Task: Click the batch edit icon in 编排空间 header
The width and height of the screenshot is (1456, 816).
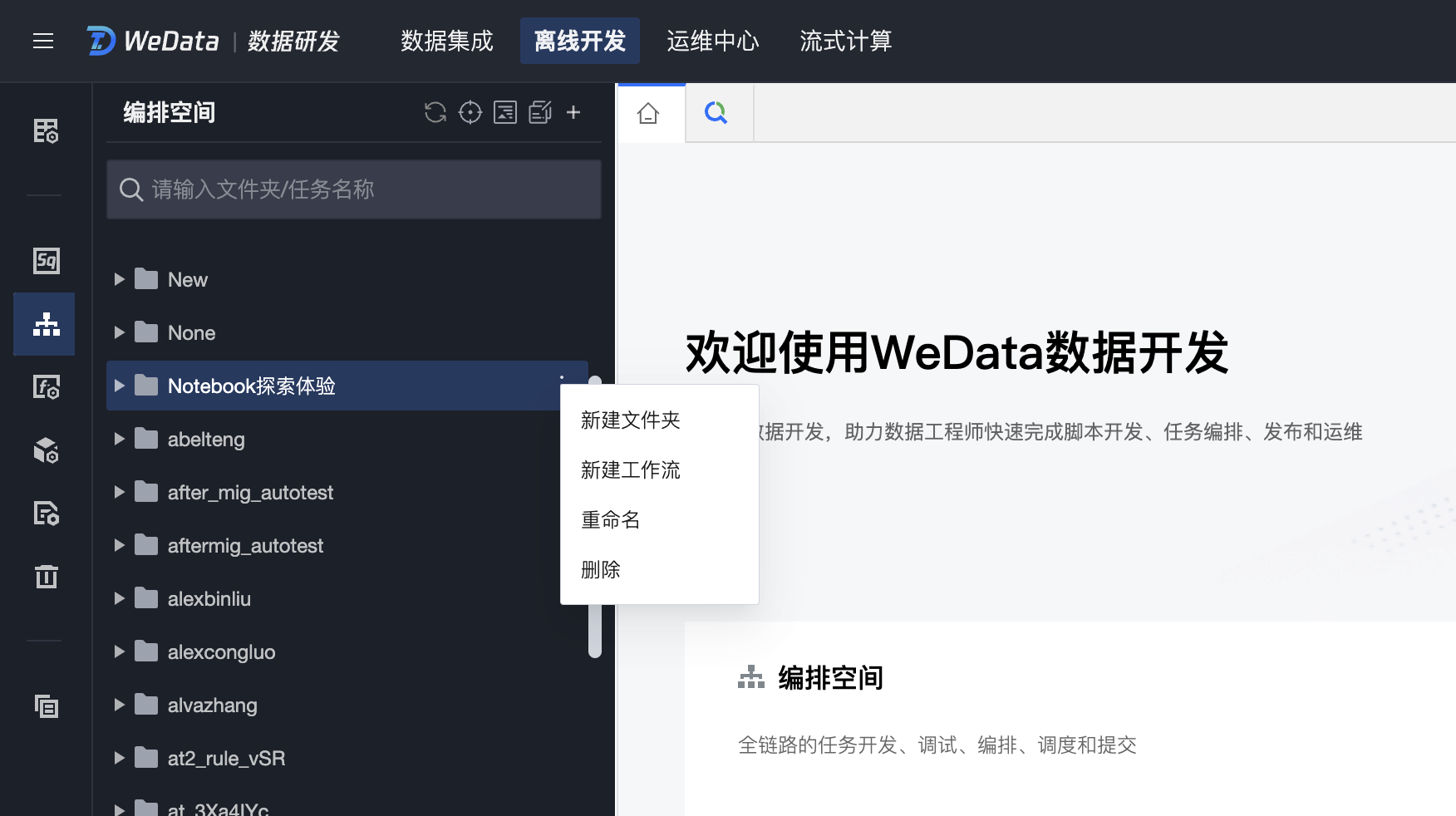Action: coord(540,112)
